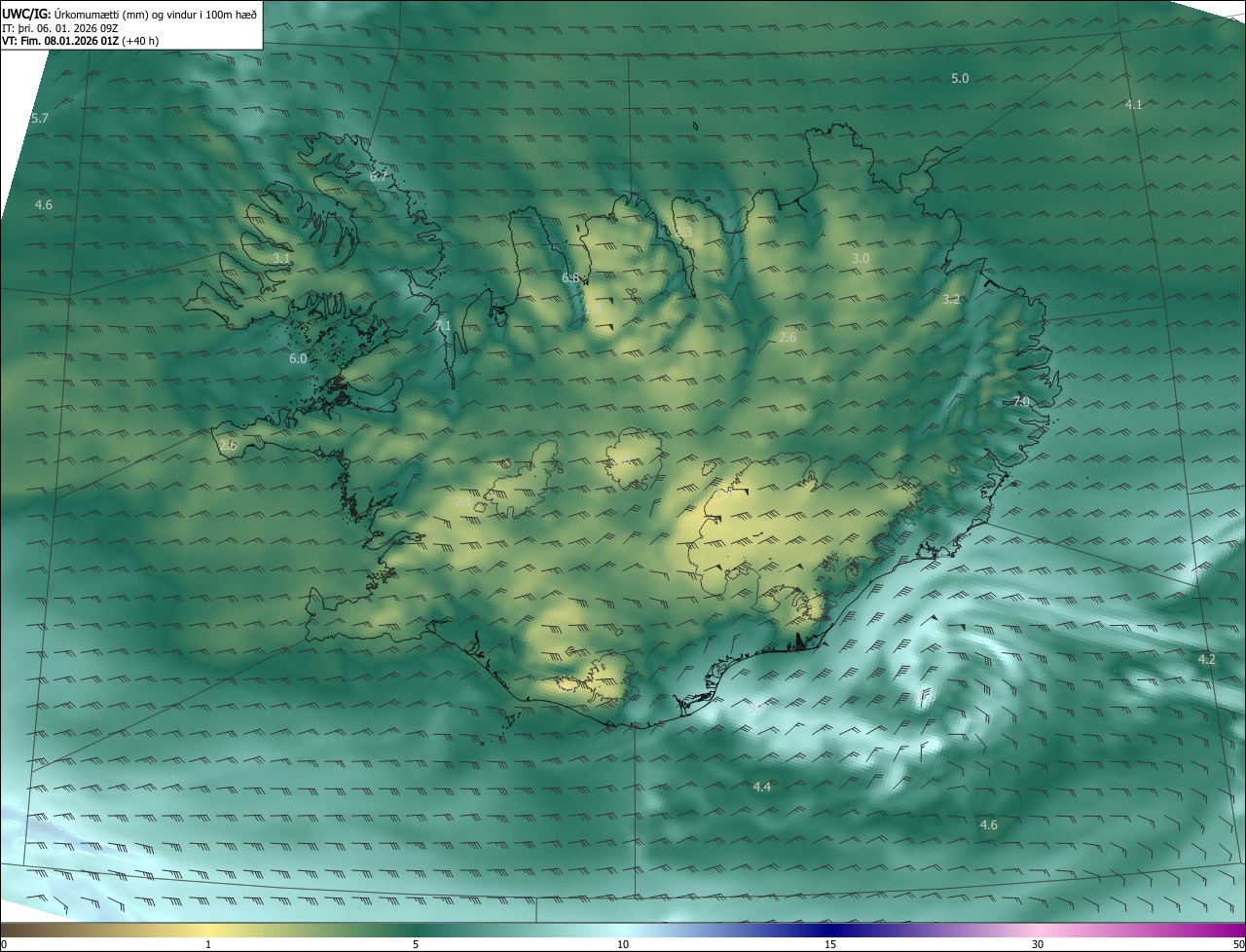Click the 4.4 value label on the map

(x=762, y=787)
